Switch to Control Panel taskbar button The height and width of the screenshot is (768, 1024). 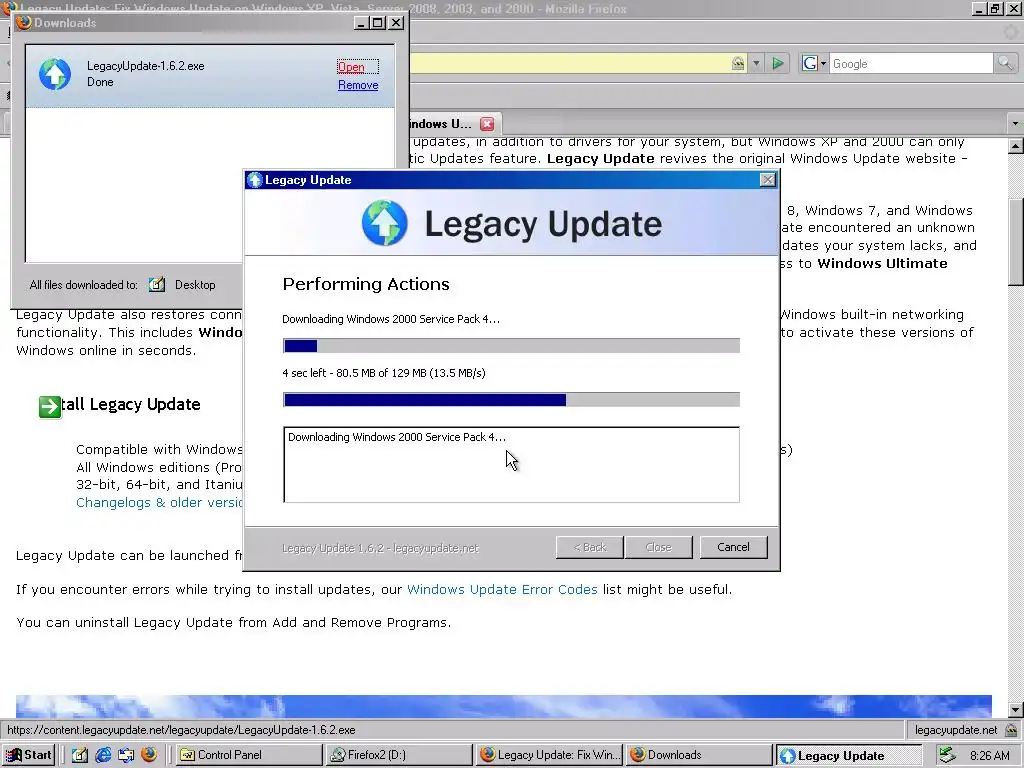click(249, 755)
